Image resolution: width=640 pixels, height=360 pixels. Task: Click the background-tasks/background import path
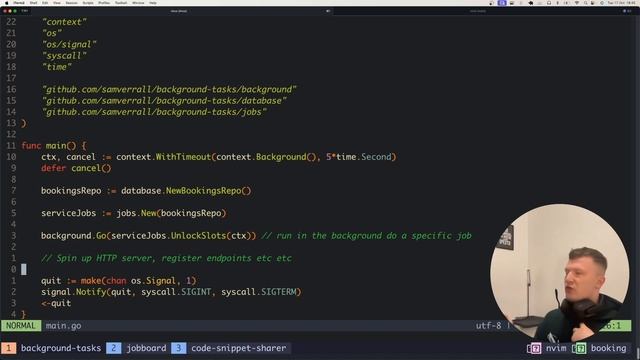[x=169, y=89]
